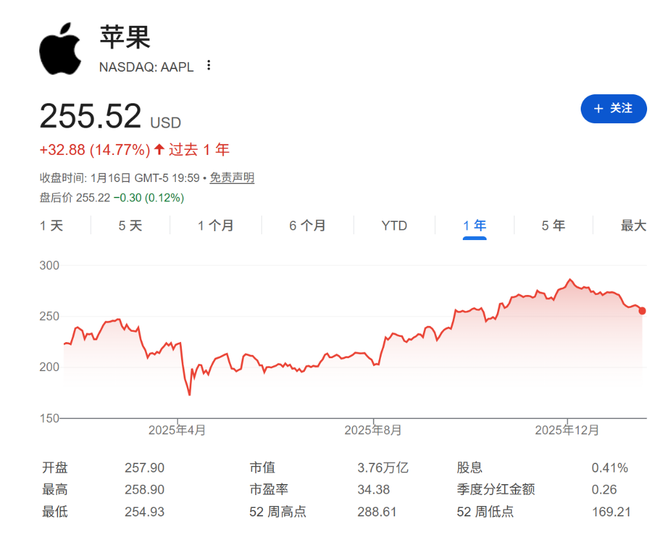Click the 2025年4月 axis label

(x=177, y=430)
